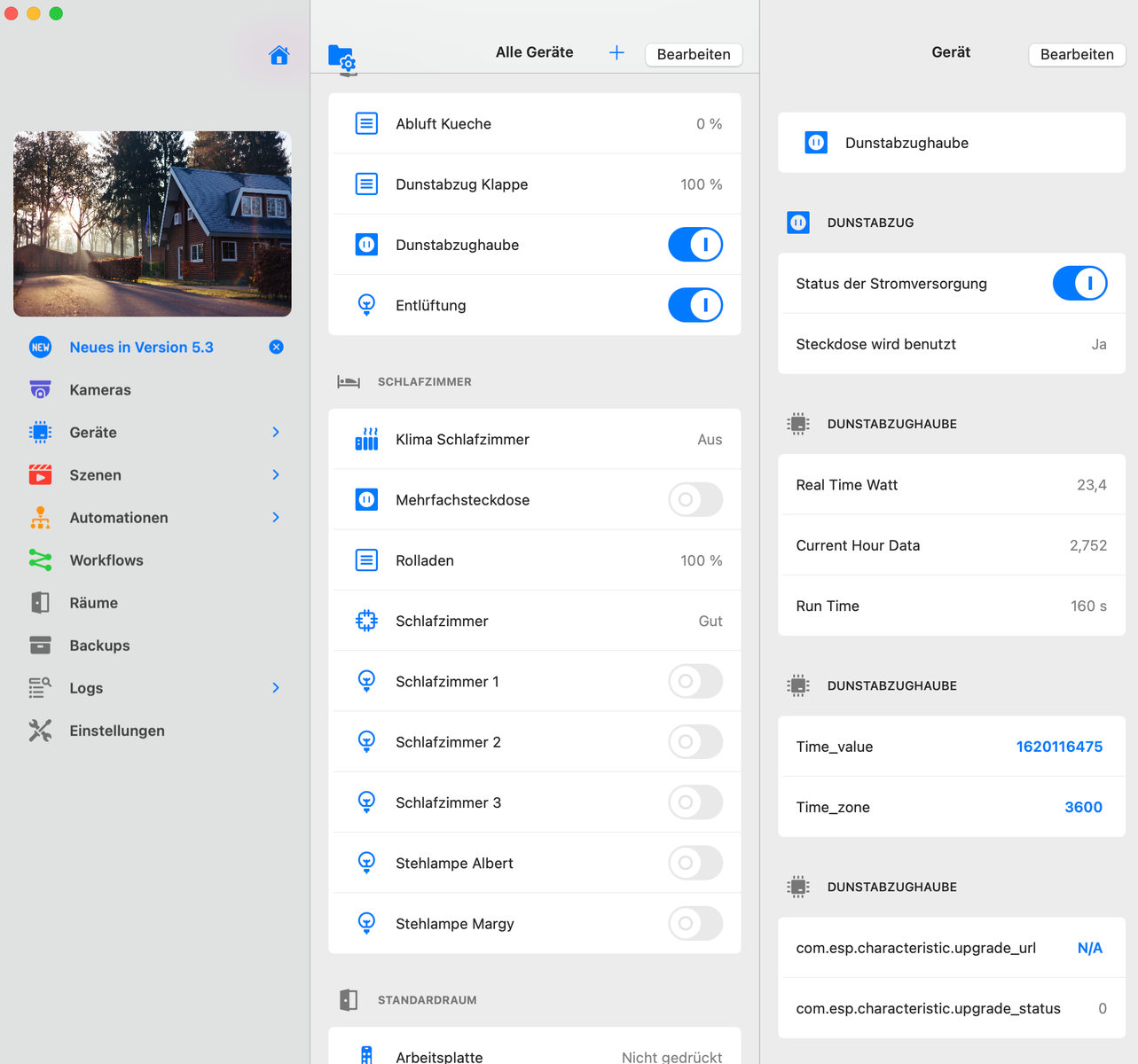Expand the Szenen submenu arrow

coord(276,475)
